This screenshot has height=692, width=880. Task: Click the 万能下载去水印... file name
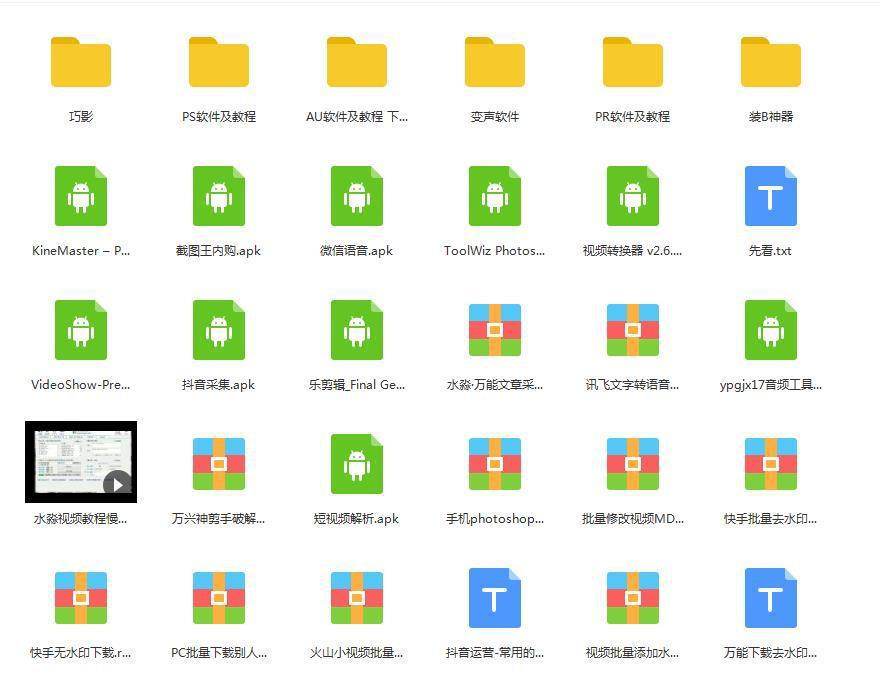click(x=771, y=653)
